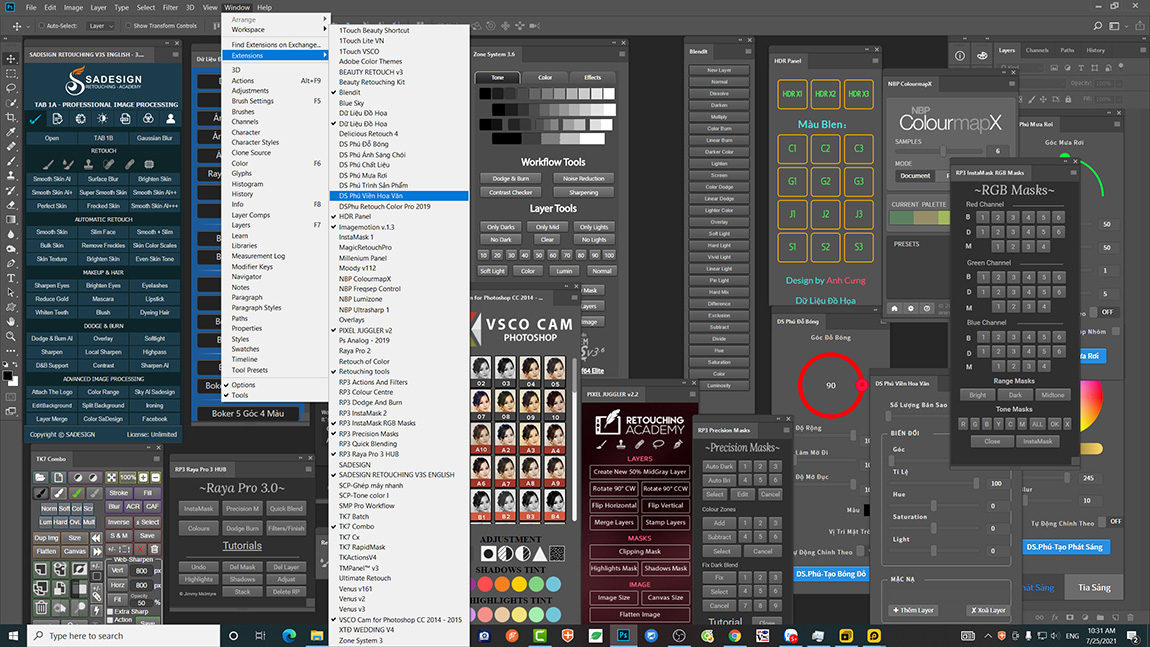The image size is (1150, 647).
Task: Click the Hue slider in DS Phú Viền Hoa Văn
Action: click(x=934, y=506)
